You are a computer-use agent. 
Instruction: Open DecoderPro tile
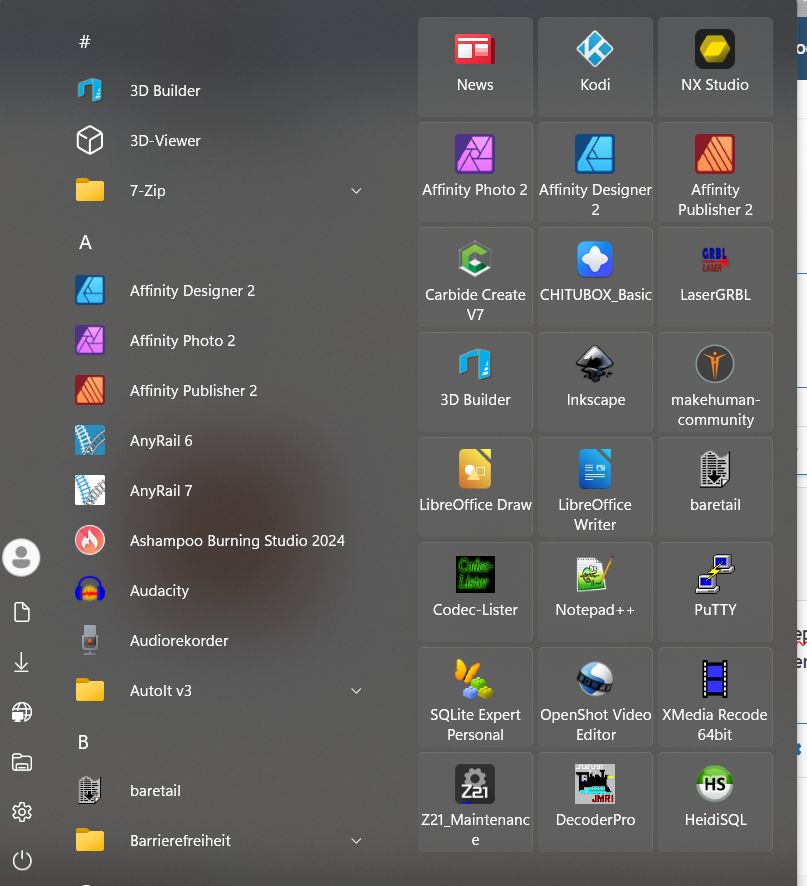(595, 802)
